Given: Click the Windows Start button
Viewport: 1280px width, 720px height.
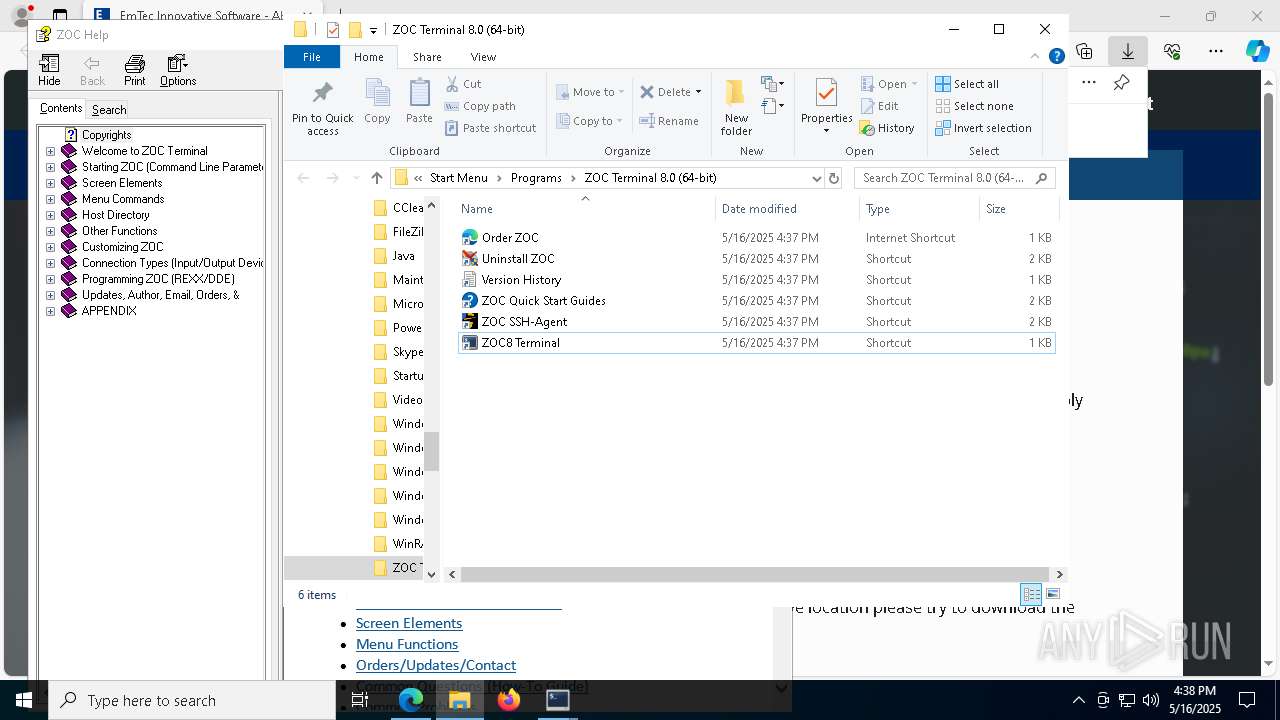Looking at the screenshot, I should click(x=24, y=700).
